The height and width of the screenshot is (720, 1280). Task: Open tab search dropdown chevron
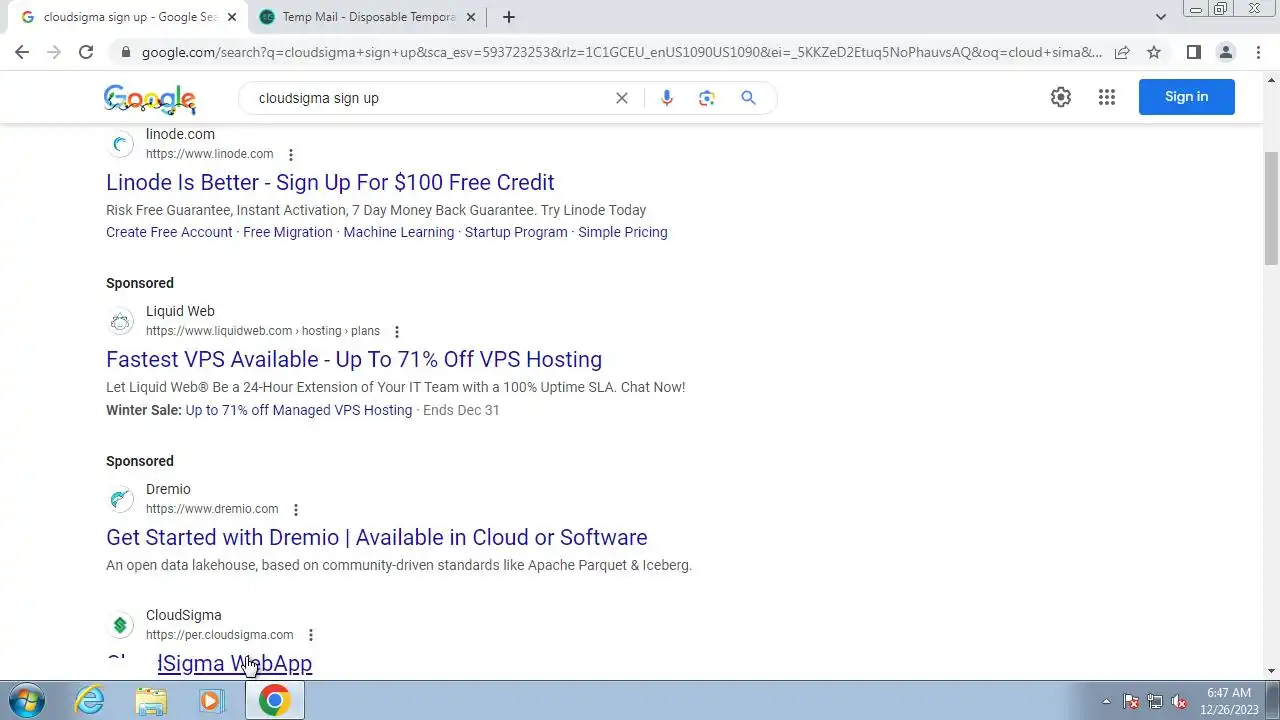coord(1161,17)
